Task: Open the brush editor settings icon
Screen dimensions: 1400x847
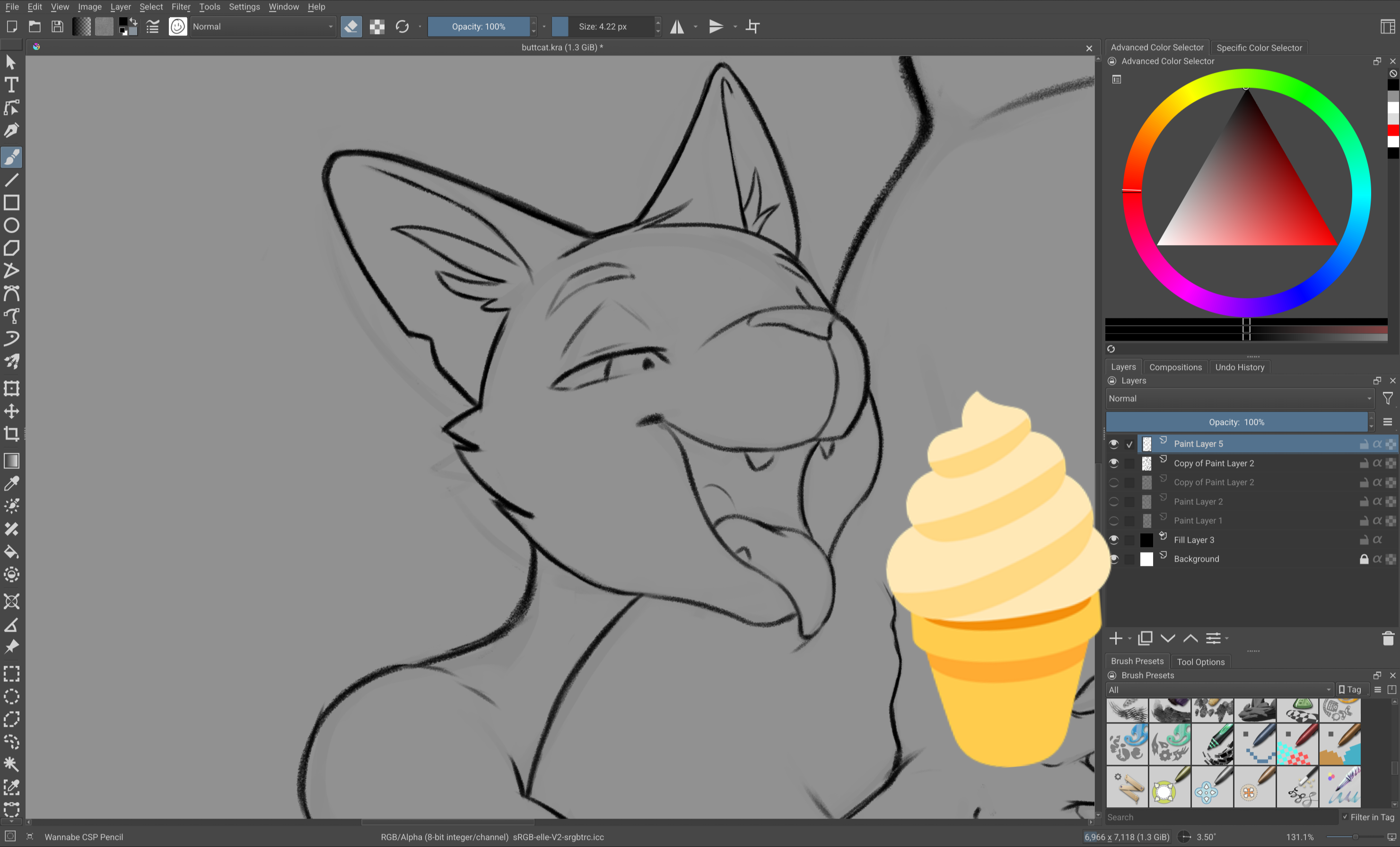Action: pyautogui.click(x=152, y=26)
